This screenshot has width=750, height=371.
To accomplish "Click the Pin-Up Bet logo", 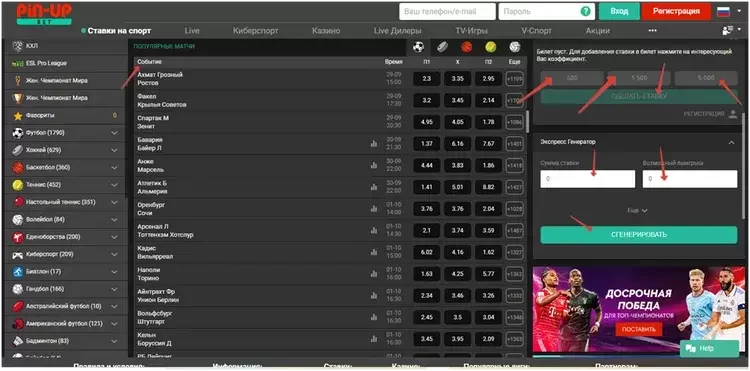I will pyautogui.click(x=44, y=14).
